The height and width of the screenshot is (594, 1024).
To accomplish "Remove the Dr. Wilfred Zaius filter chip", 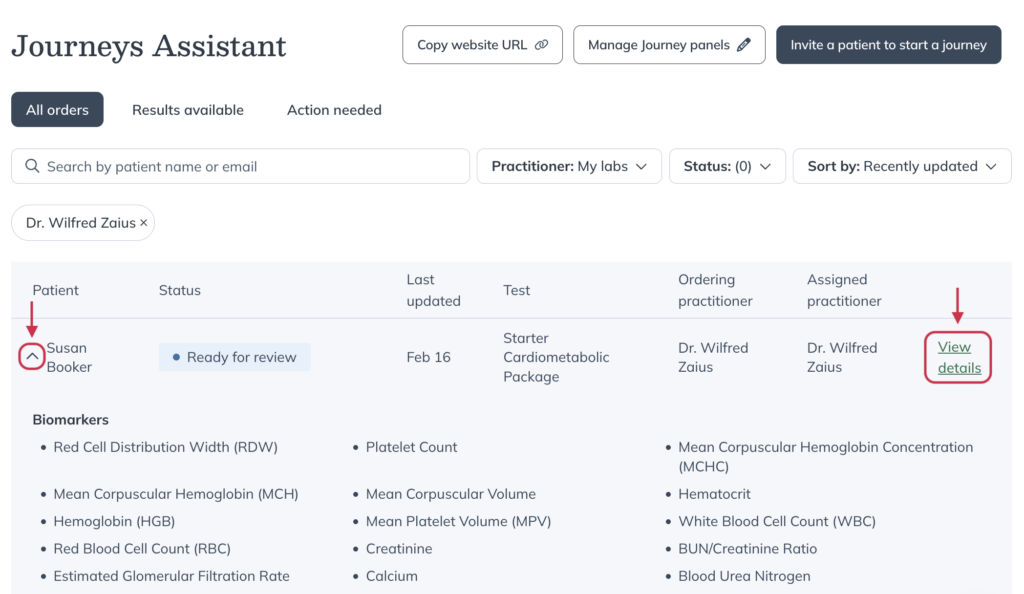I will [x=144, y=222].
